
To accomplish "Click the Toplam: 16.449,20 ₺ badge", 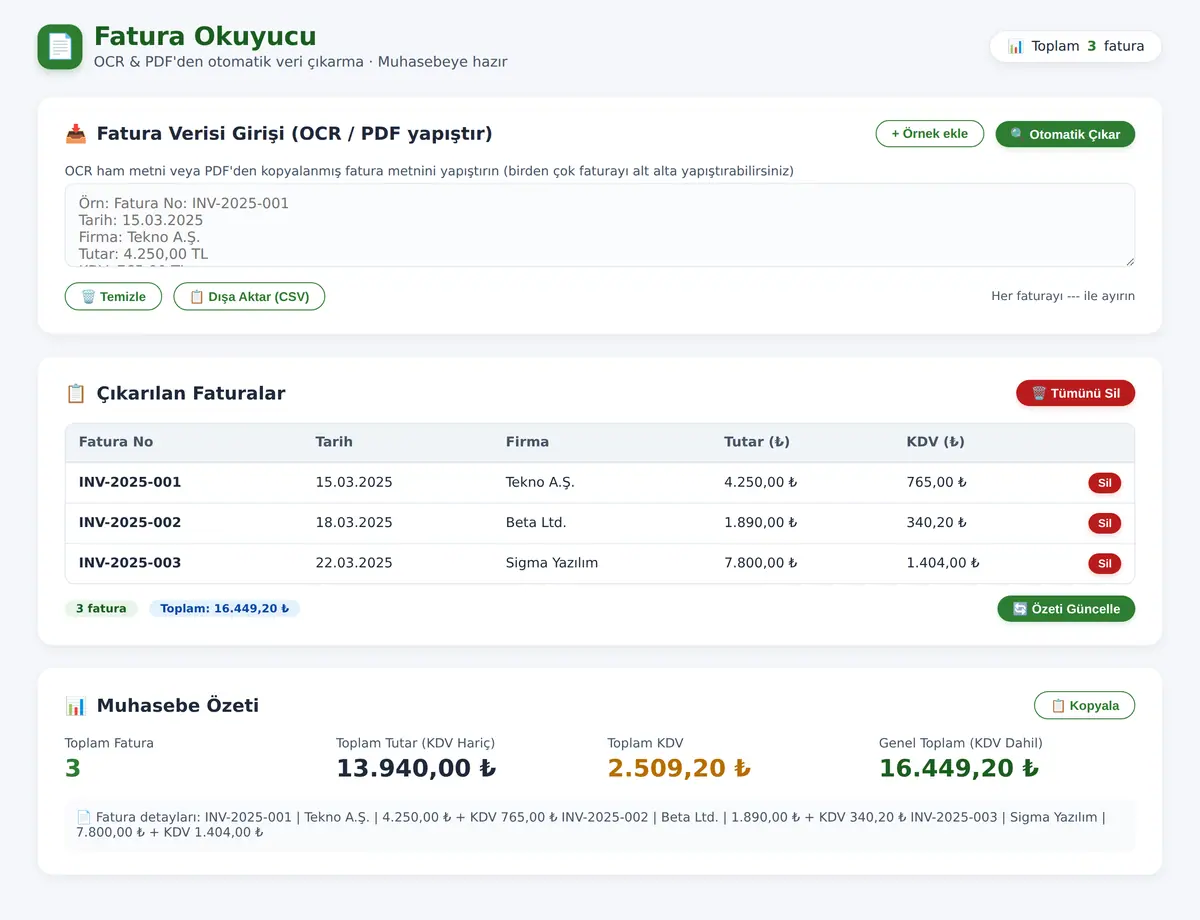I will click(225, 608).
